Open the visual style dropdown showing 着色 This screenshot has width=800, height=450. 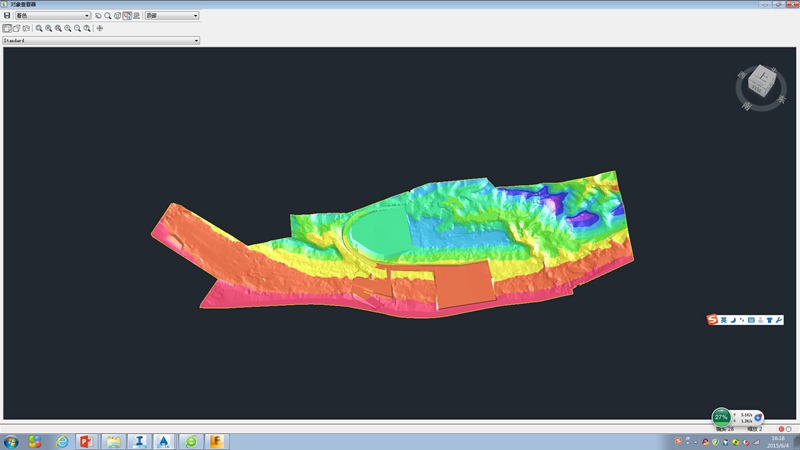[52, 16]
